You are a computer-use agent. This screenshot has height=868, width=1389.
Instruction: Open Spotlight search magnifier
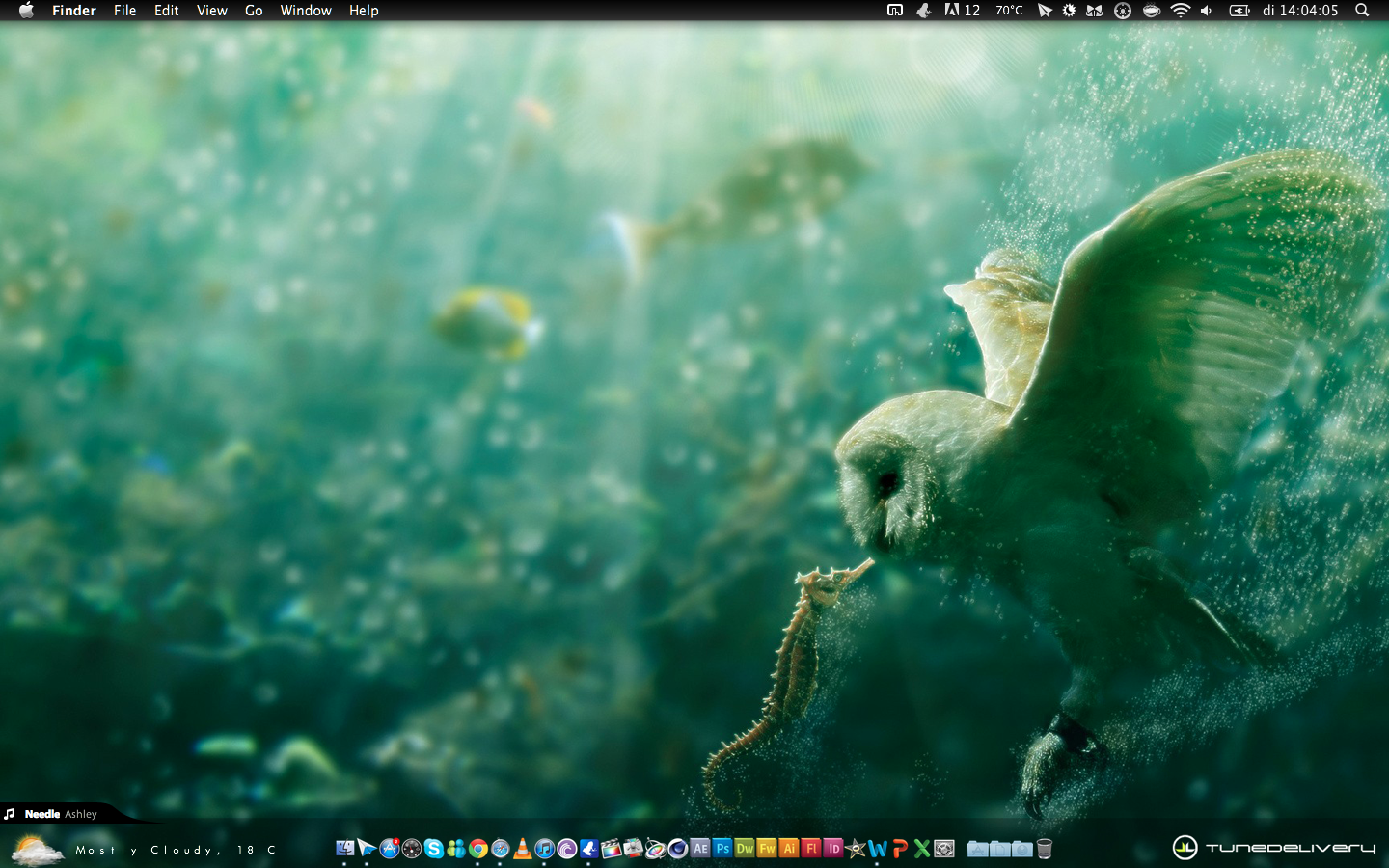pyautogui.click(x=1362, y=11)
